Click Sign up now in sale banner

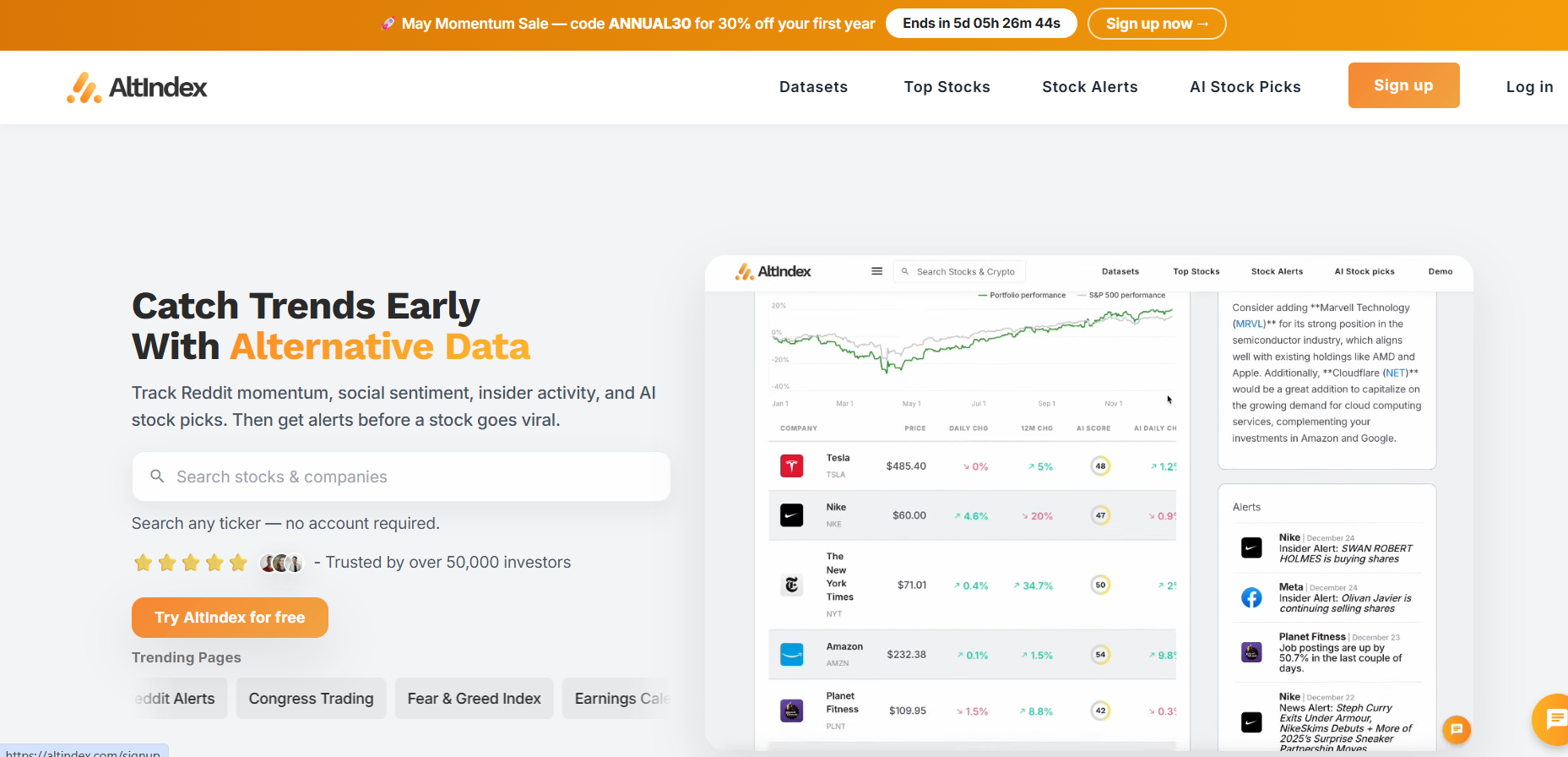1157,24
